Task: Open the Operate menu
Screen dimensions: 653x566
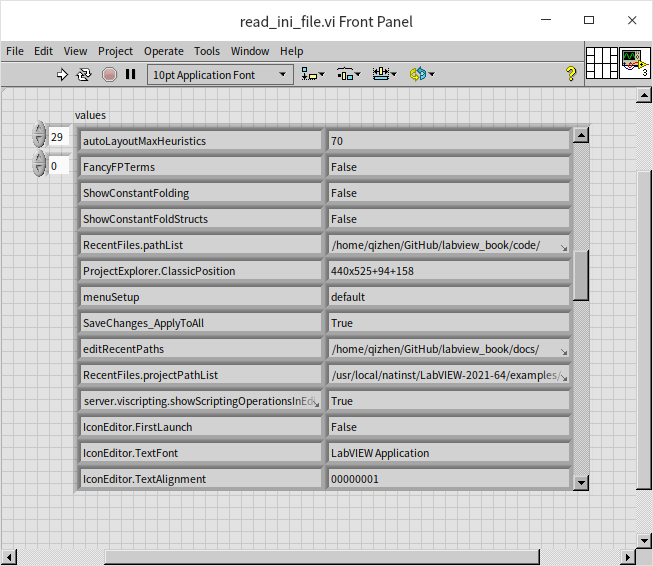Action: click(x=163, y=51)
